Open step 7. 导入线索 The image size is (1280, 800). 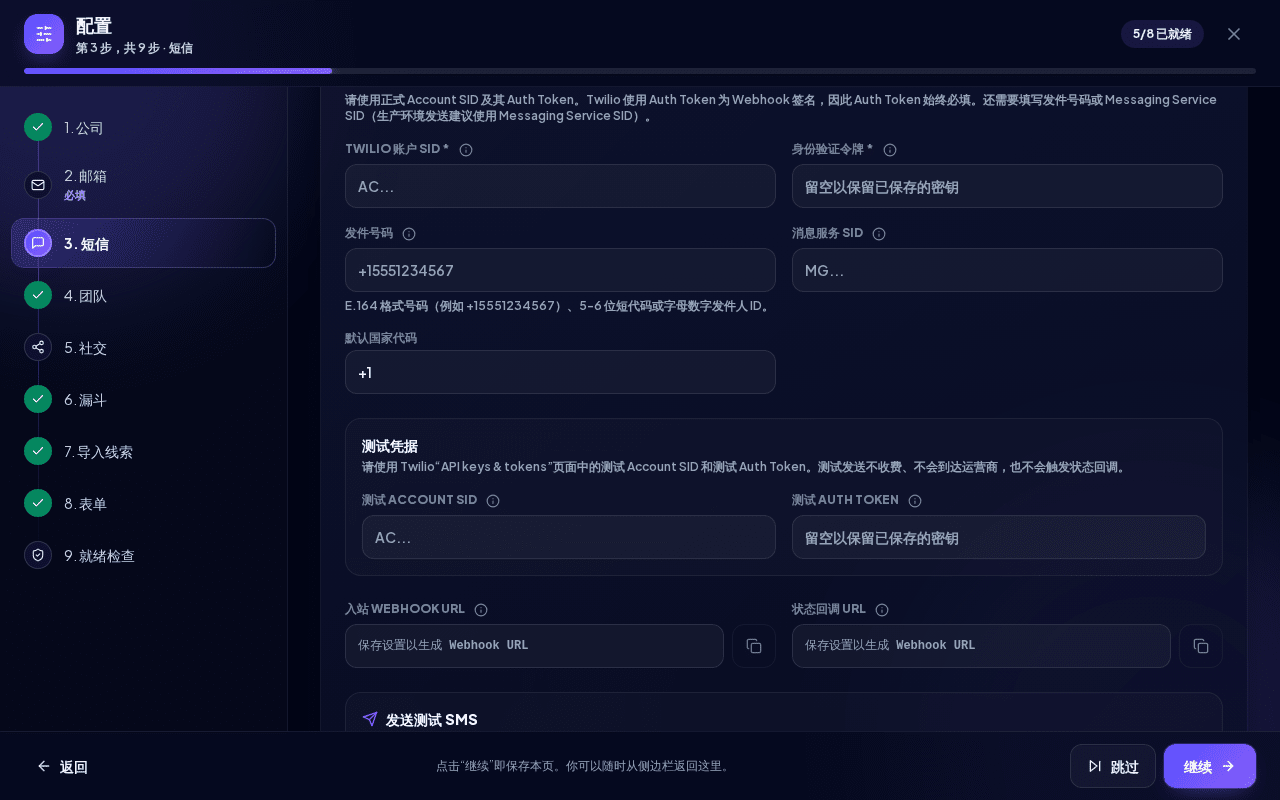tap(144, 452)
